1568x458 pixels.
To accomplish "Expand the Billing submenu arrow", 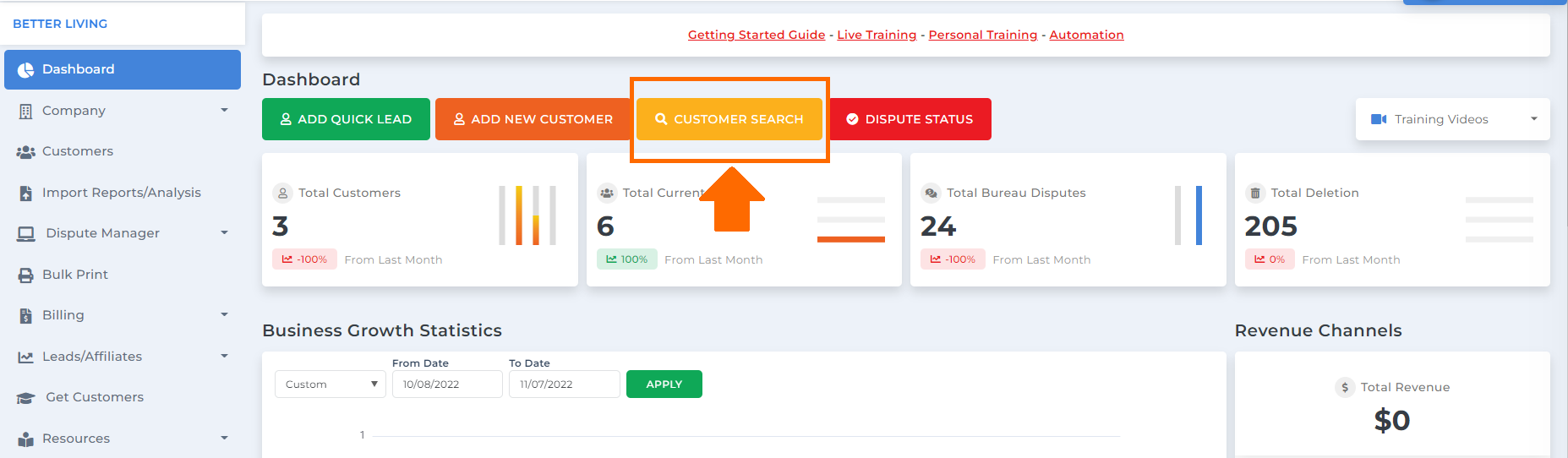I will tap(224, 314).
